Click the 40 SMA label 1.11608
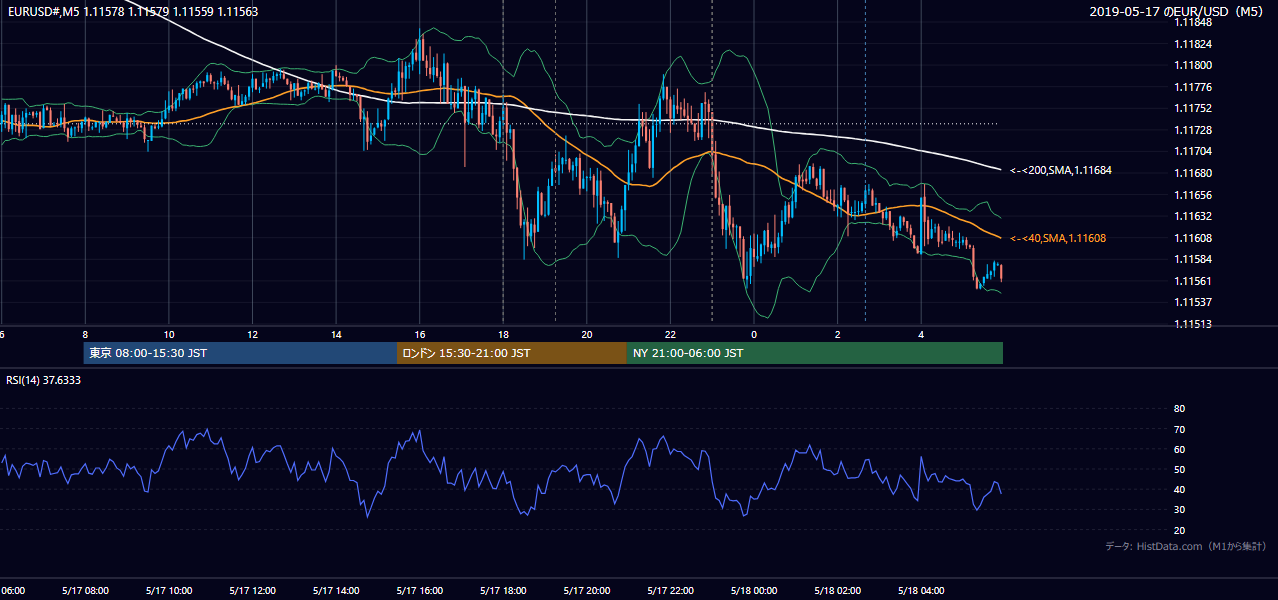Viewport: 1278px width, 600px height. point(1058,238)
